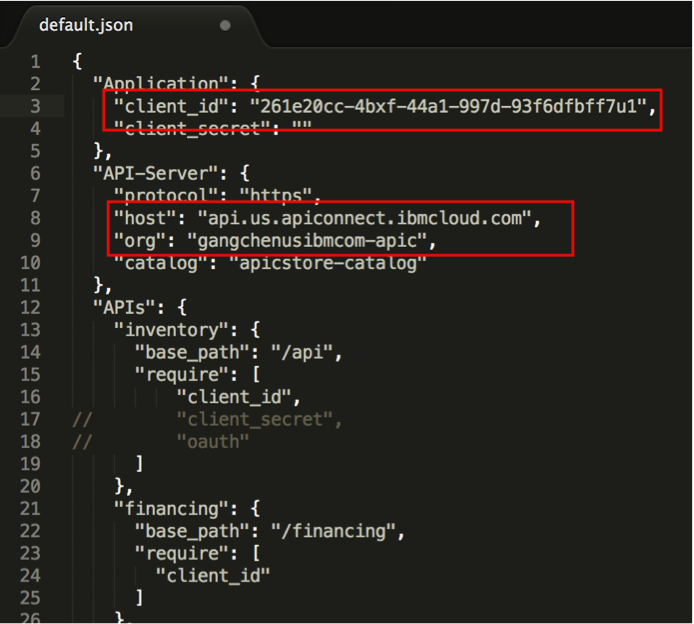Click "client_id" on line 16
The image size is (694, 624).
234,397
